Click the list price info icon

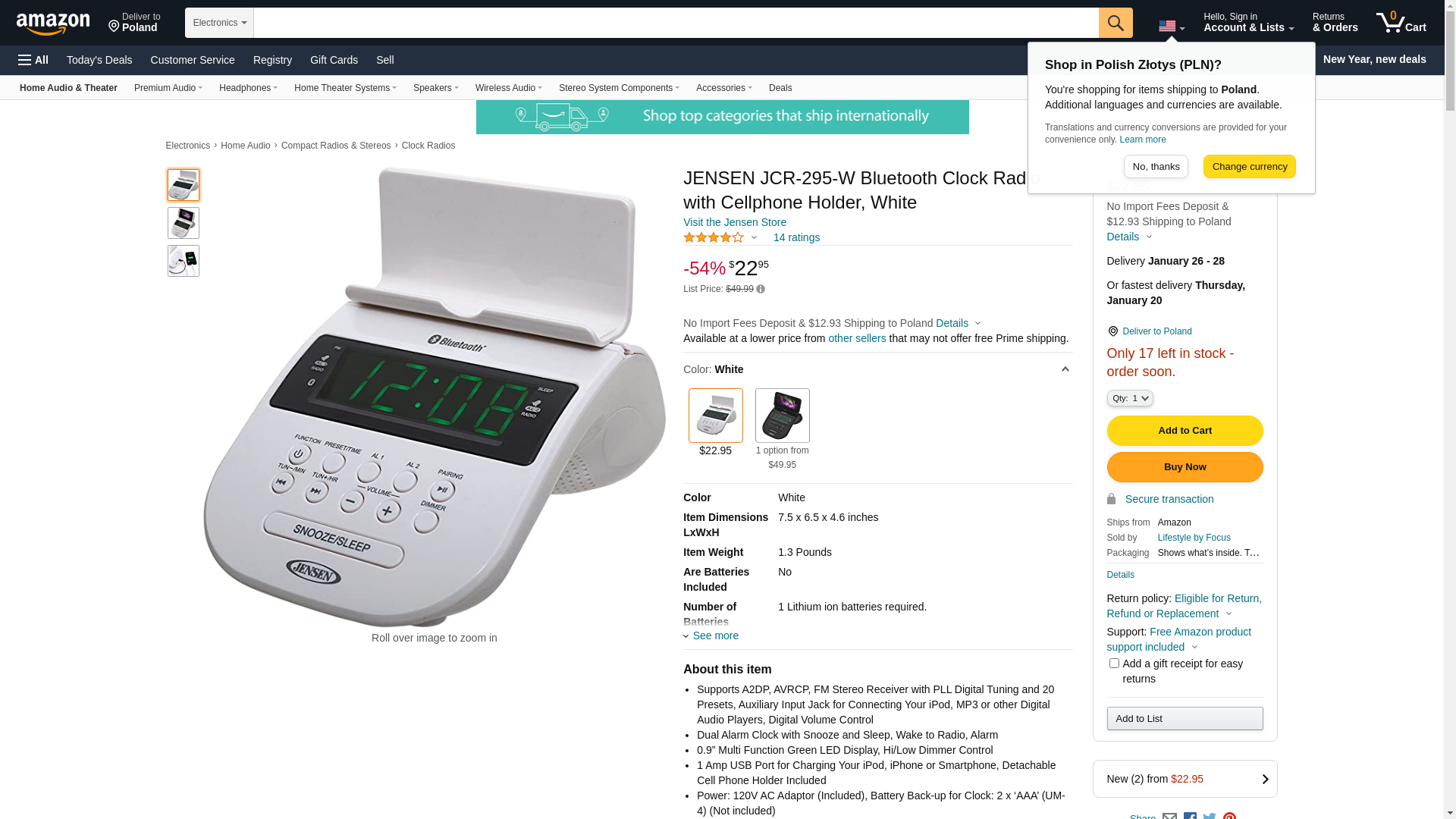coord(761,289)
